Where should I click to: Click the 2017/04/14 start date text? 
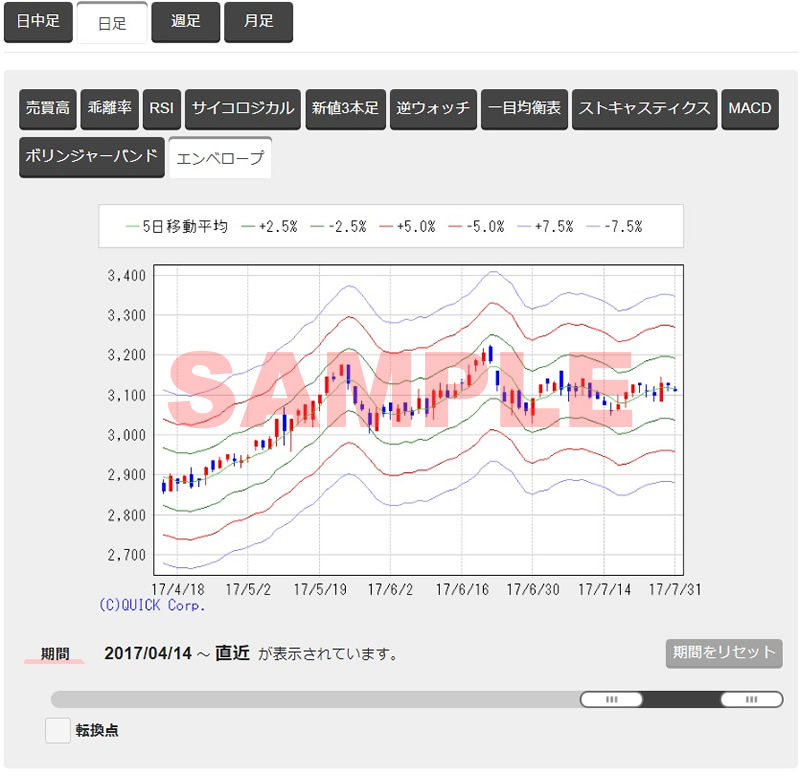click(x=148, y=654)
